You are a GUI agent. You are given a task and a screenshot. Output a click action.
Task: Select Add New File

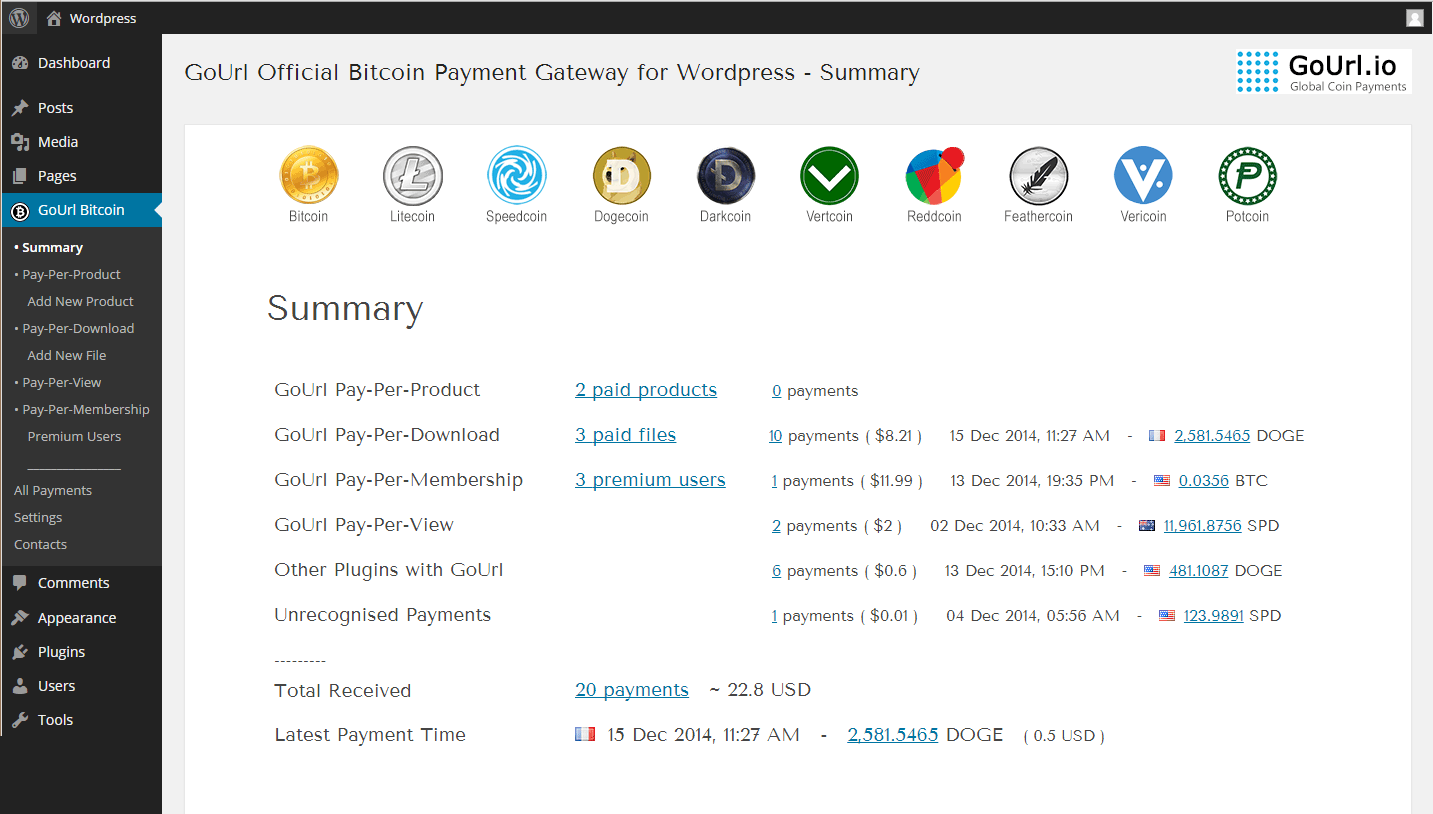(x=67, y=355)
